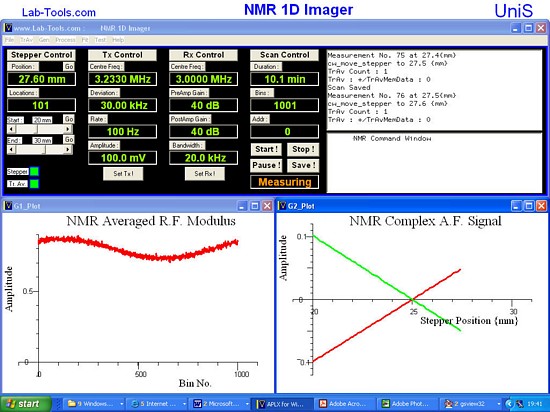Click inside the NMR Command Window
This screenshot has width=550, height=412.
click(434, 163)
